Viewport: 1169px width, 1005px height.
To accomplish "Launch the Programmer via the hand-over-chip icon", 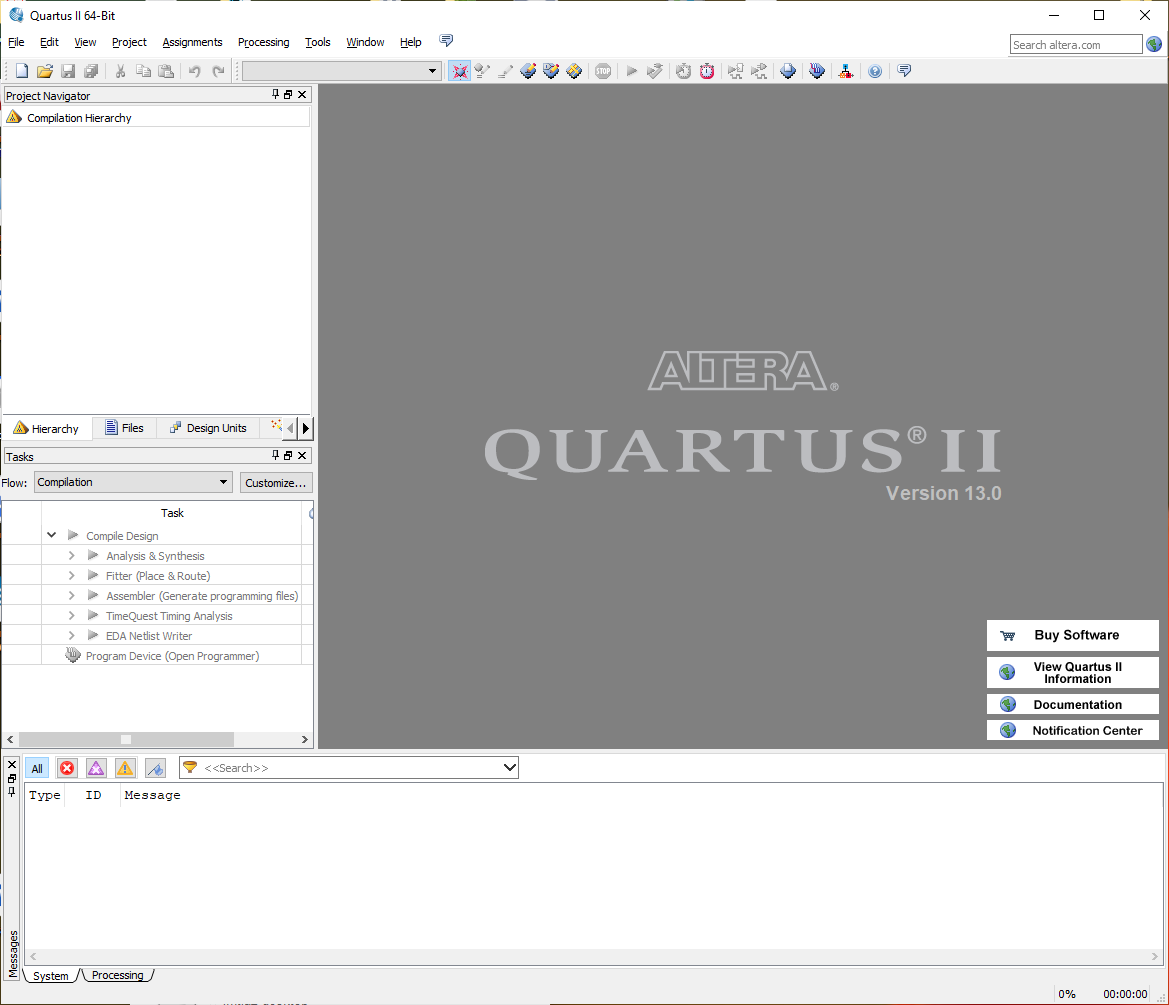I will point(817,70).
